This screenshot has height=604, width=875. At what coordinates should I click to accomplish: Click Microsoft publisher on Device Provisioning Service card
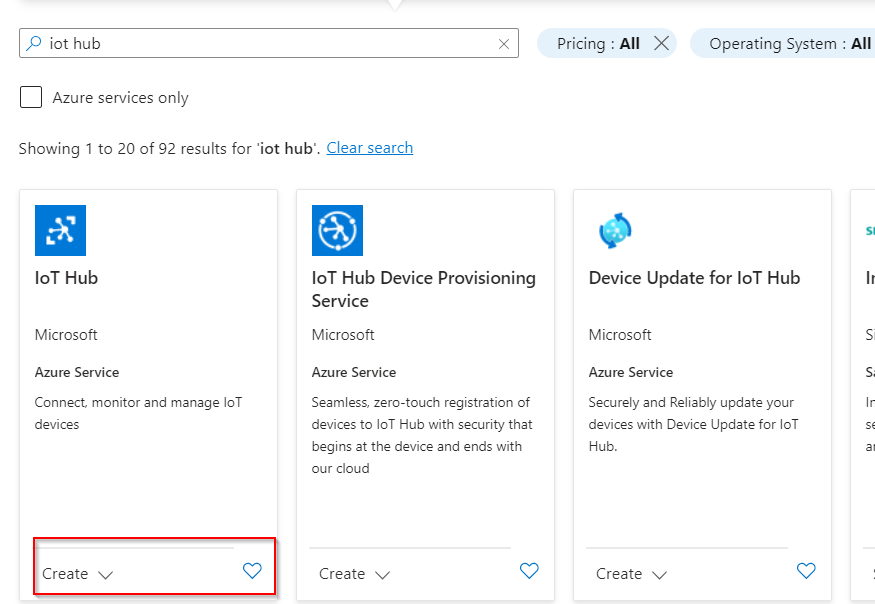343,335
